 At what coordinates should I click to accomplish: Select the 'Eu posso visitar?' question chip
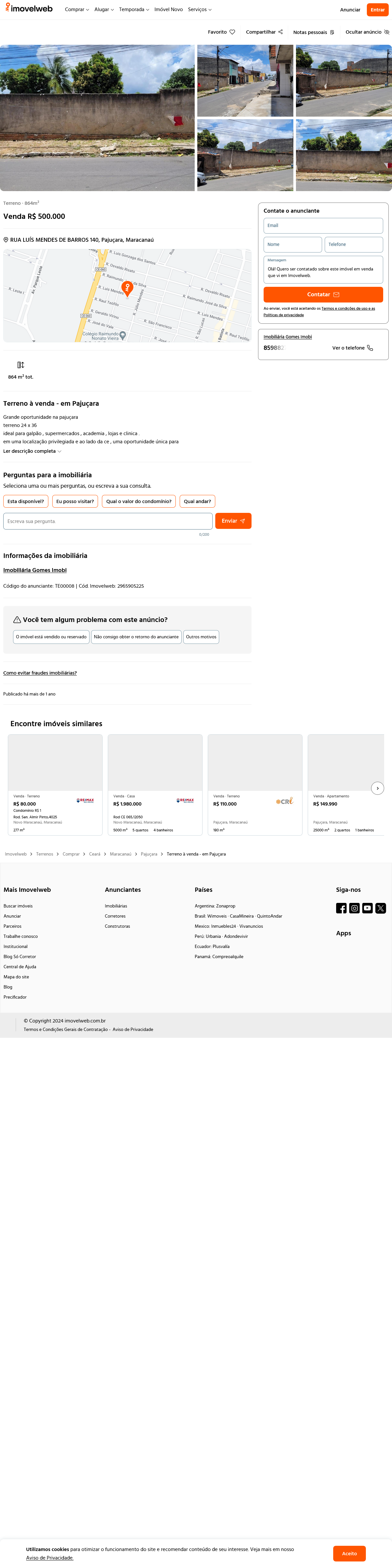75,501
